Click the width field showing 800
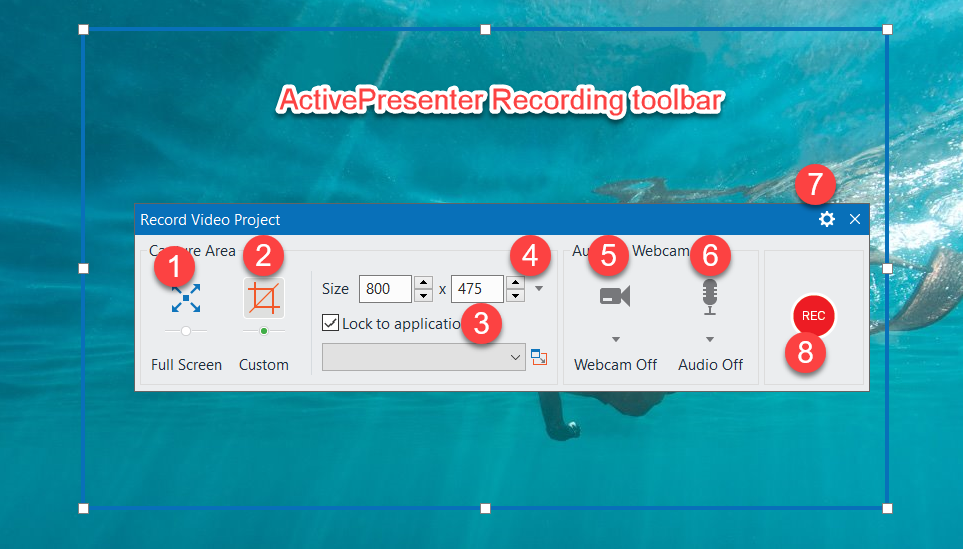This screenshot has height=549, width=963. [x=385, y=289]
